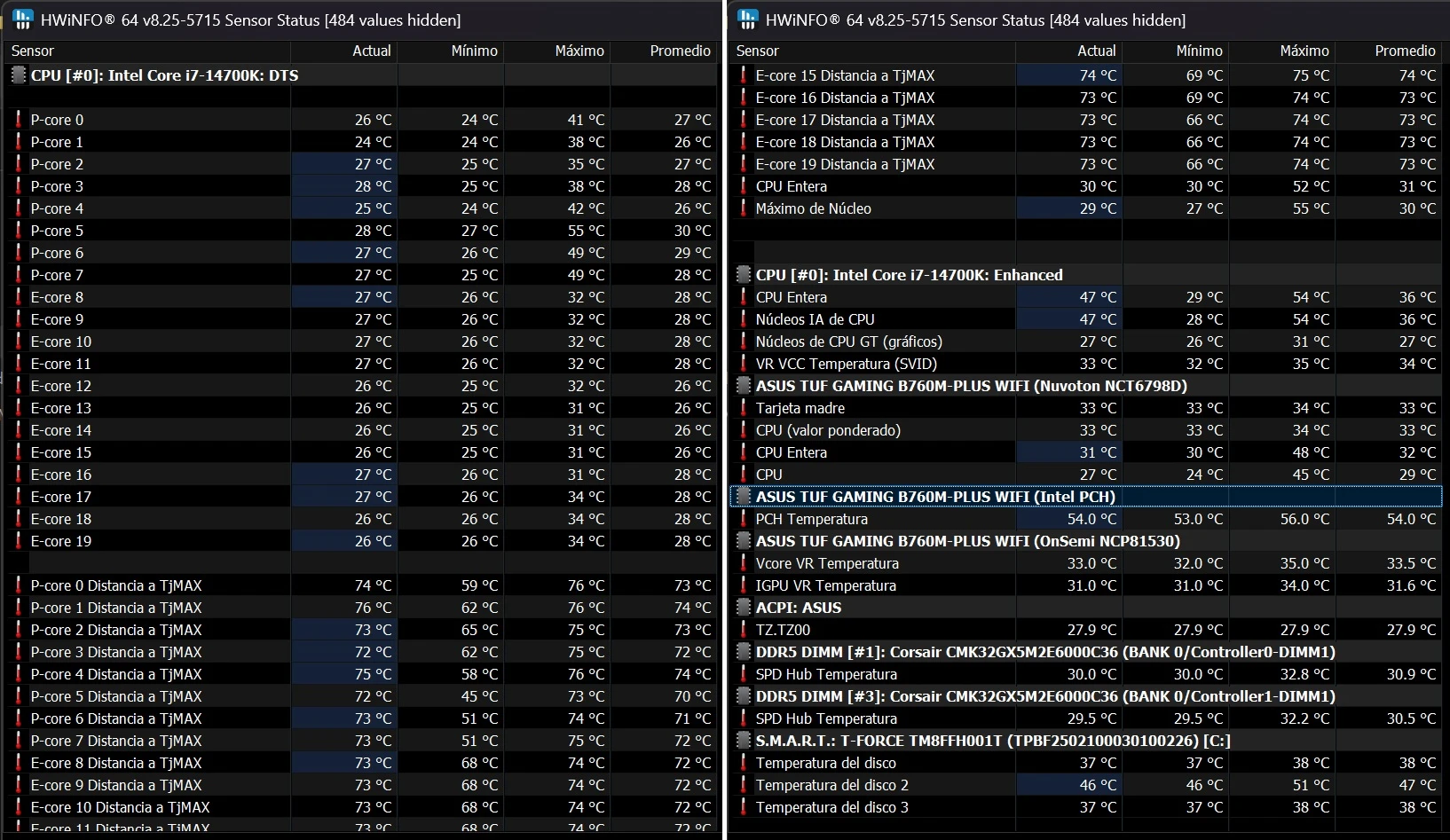The height and width of the screenshot is (840, 1450).
Task: Select Núcleos de CPU GT (gráficos) row
Action: (x=1087, y=341)
